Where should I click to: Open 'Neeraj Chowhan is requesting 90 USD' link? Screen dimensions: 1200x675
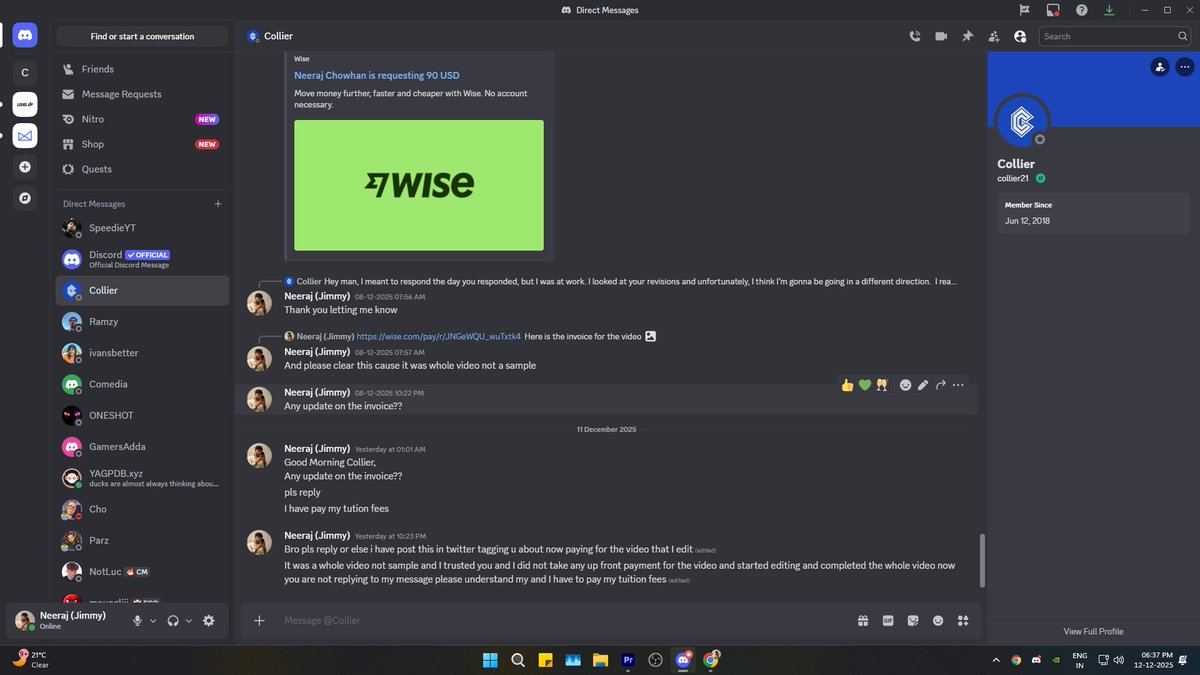tap(377, 75)
